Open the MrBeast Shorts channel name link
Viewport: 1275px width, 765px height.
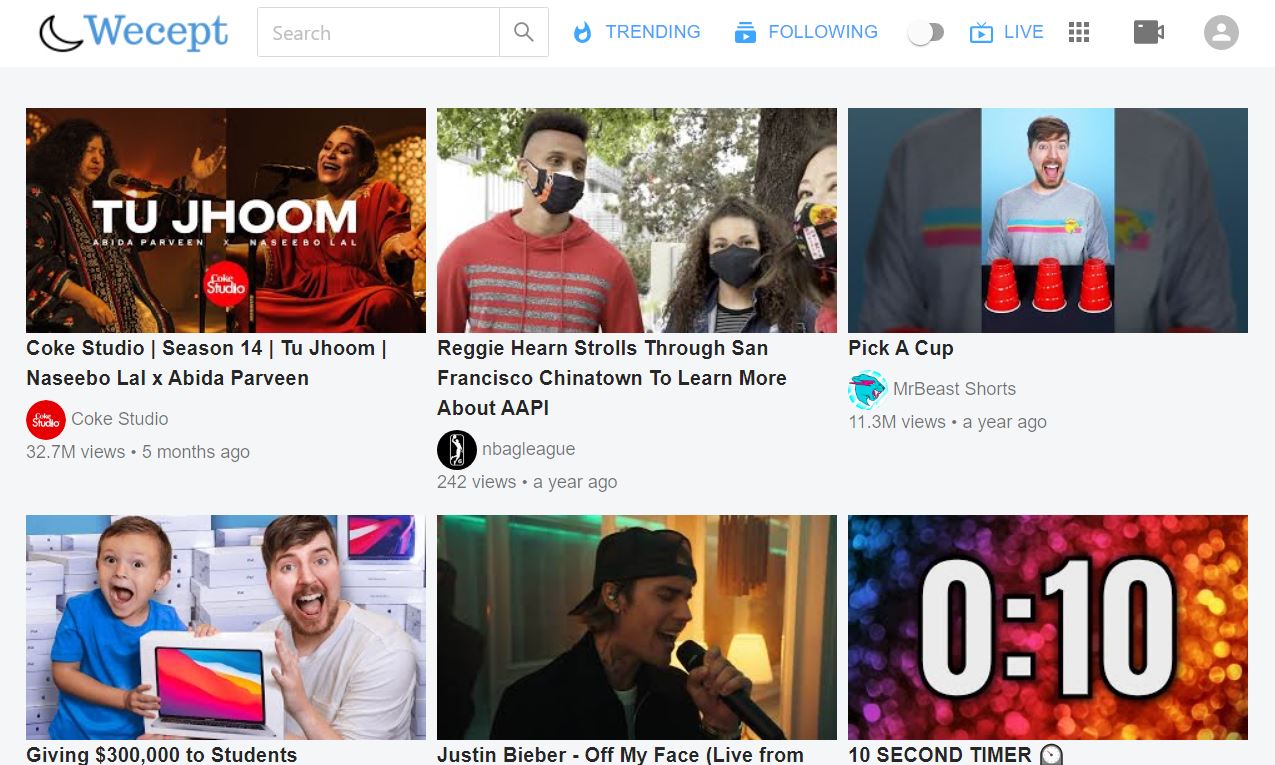[954, 389]
